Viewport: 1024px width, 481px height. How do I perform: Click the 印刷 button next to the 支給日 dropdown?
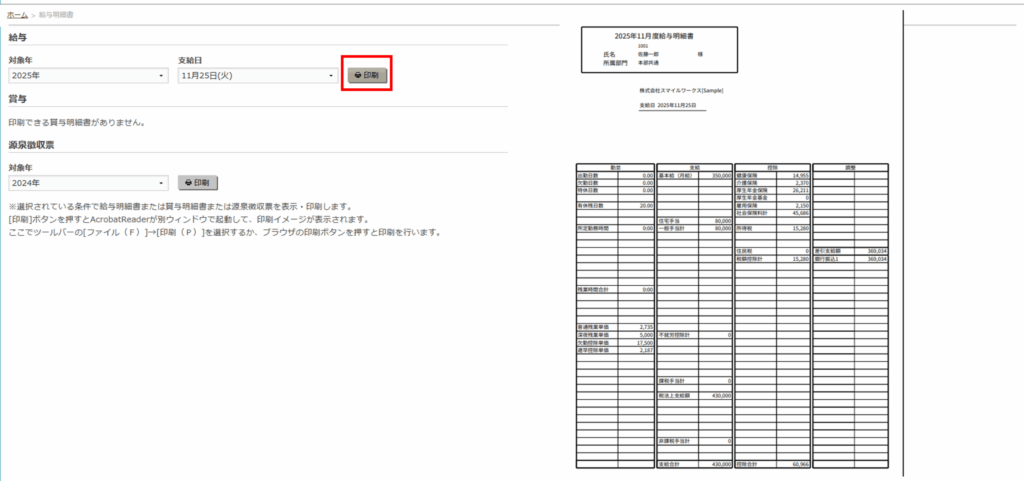pyautogui.click(x=367, y=75)
